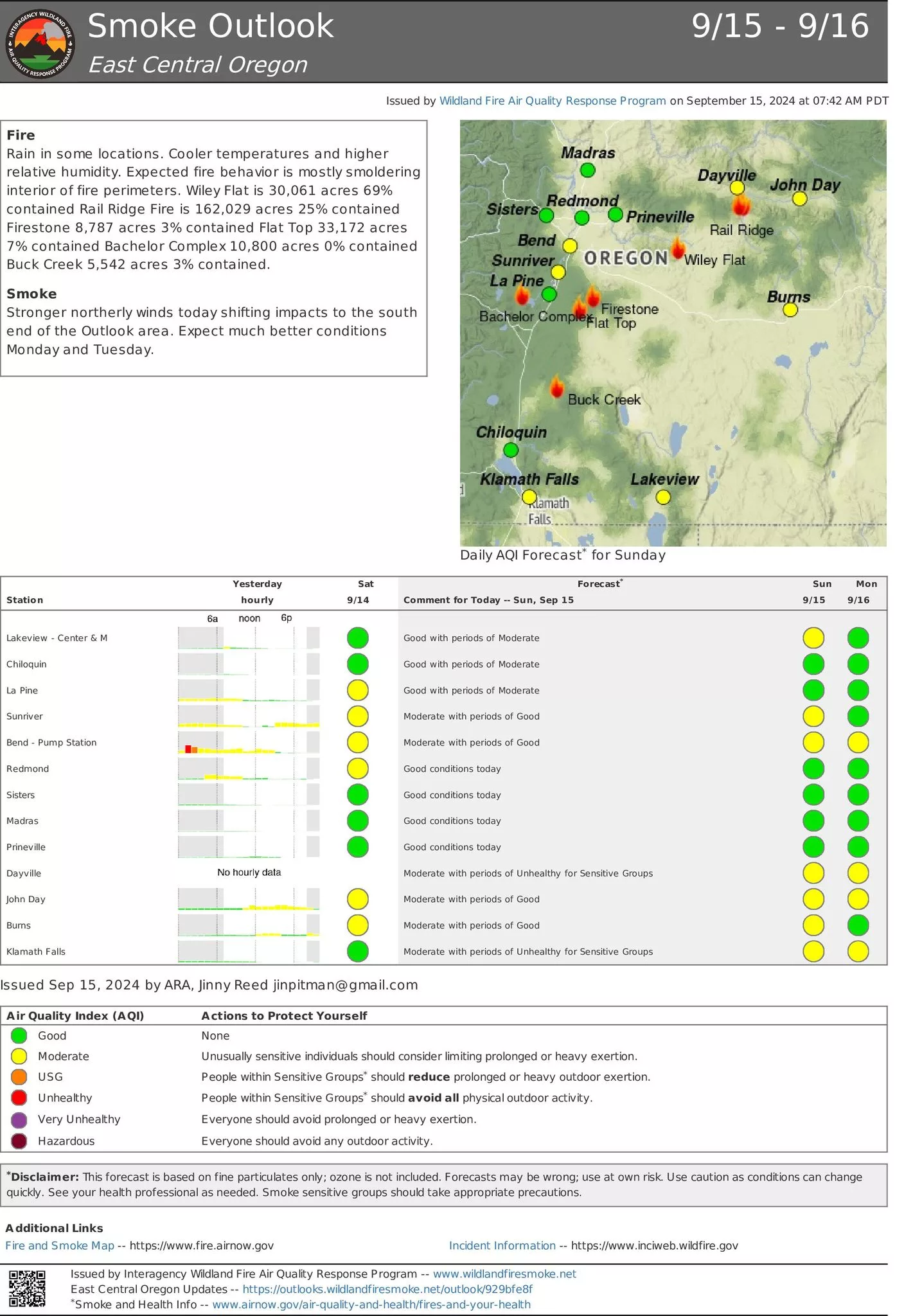Click Burns' Mon 9/16 green forecast circle
This screenshot has width=904, height=1316.
pos(858,925)
